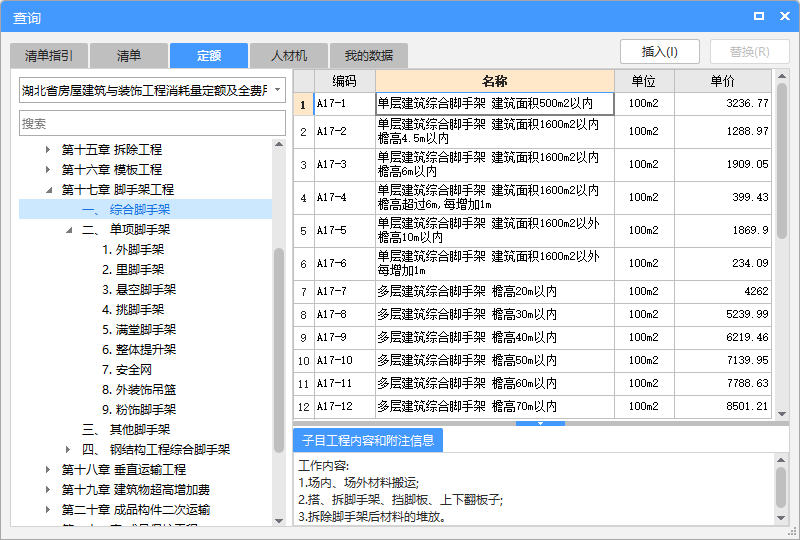This screenshot has height=540, width=800.
Task: Click work content panel scroll-down arrow
Action: click(x=781, y=518)
